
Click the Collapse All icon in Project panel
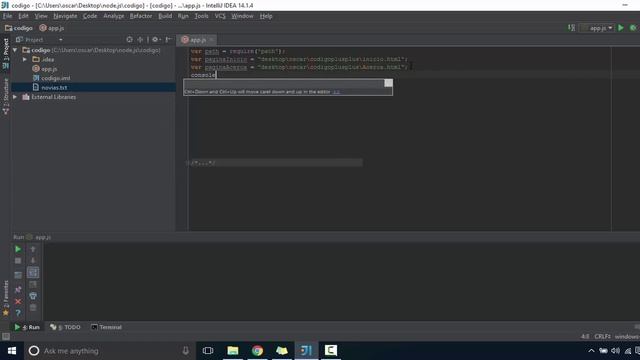(x=140, y=40)
